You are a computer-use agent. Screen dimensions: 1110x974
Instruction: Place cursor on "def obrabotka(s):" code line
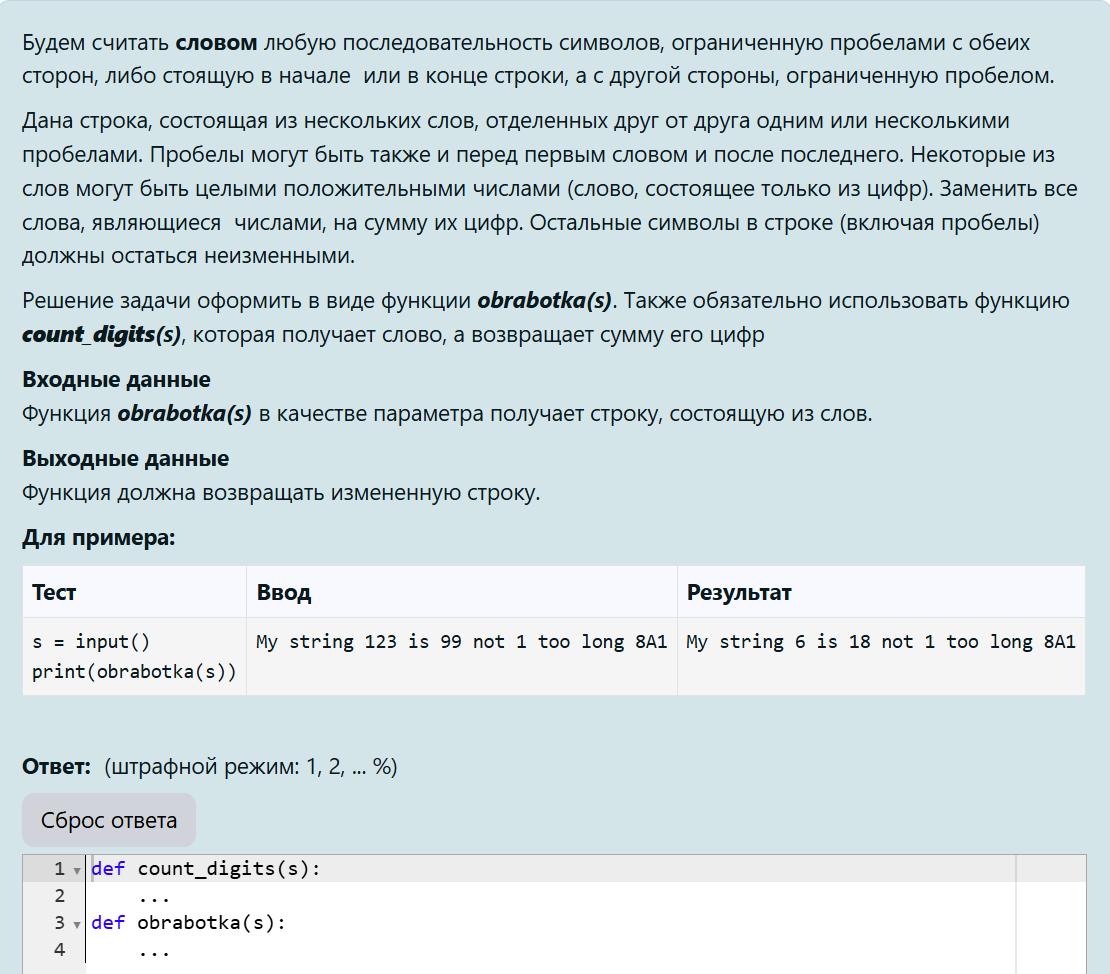(188, 923)
